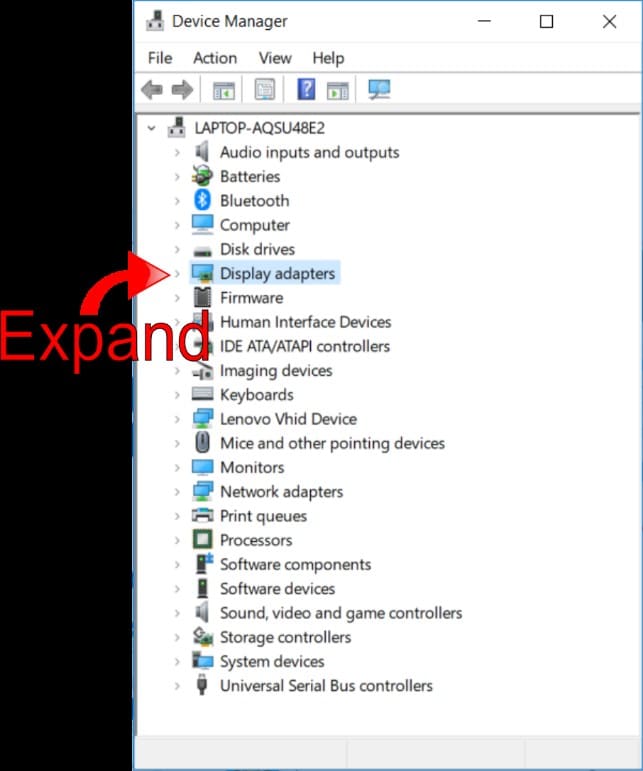Click the Bluetooth device icon
Image resolution: width=643 pixels, height=771 pixels.
pos(203,201)
